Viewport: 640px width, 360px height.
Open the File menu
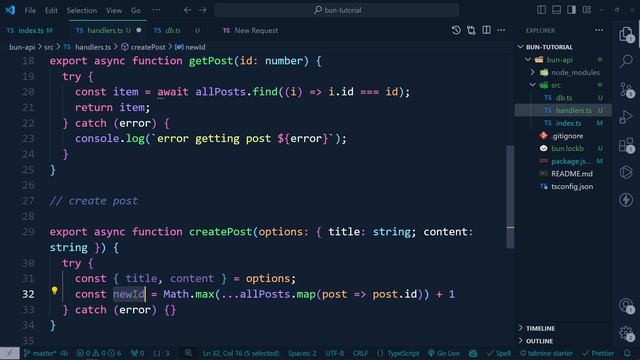[30, 10]
